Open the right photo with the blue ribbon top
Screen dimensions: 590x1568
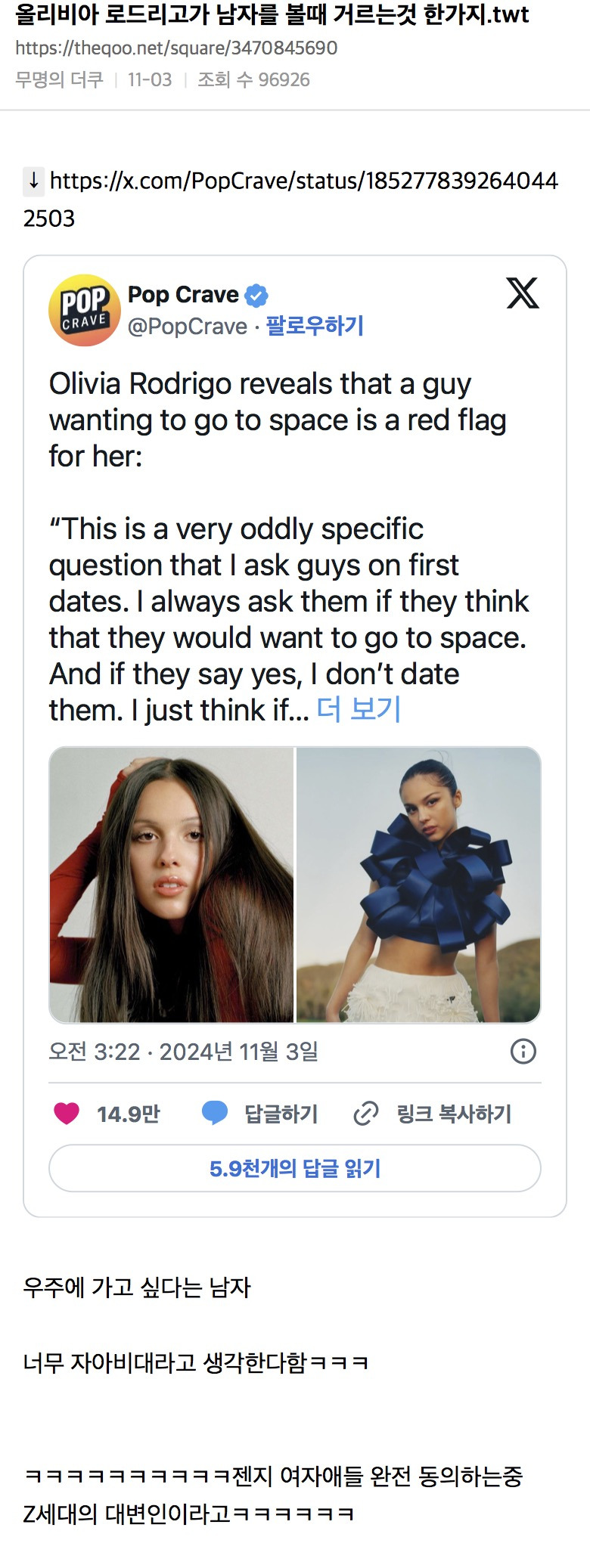[418, 885]
